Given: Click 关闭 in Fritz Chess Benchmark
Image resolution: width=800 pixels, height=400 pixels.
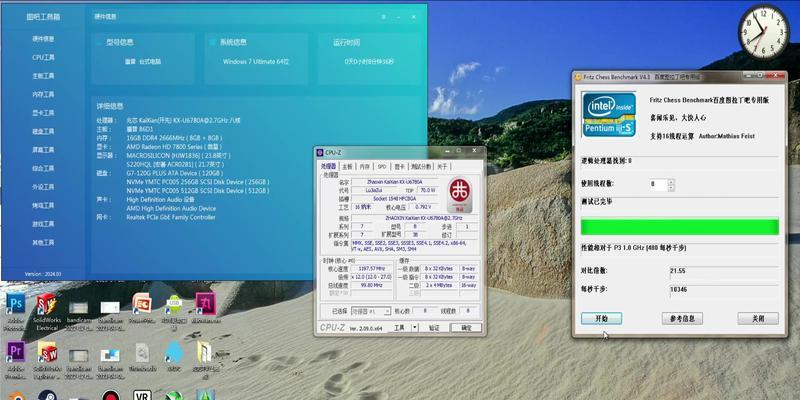Looking at the screenshot, I should click(758, 318).
